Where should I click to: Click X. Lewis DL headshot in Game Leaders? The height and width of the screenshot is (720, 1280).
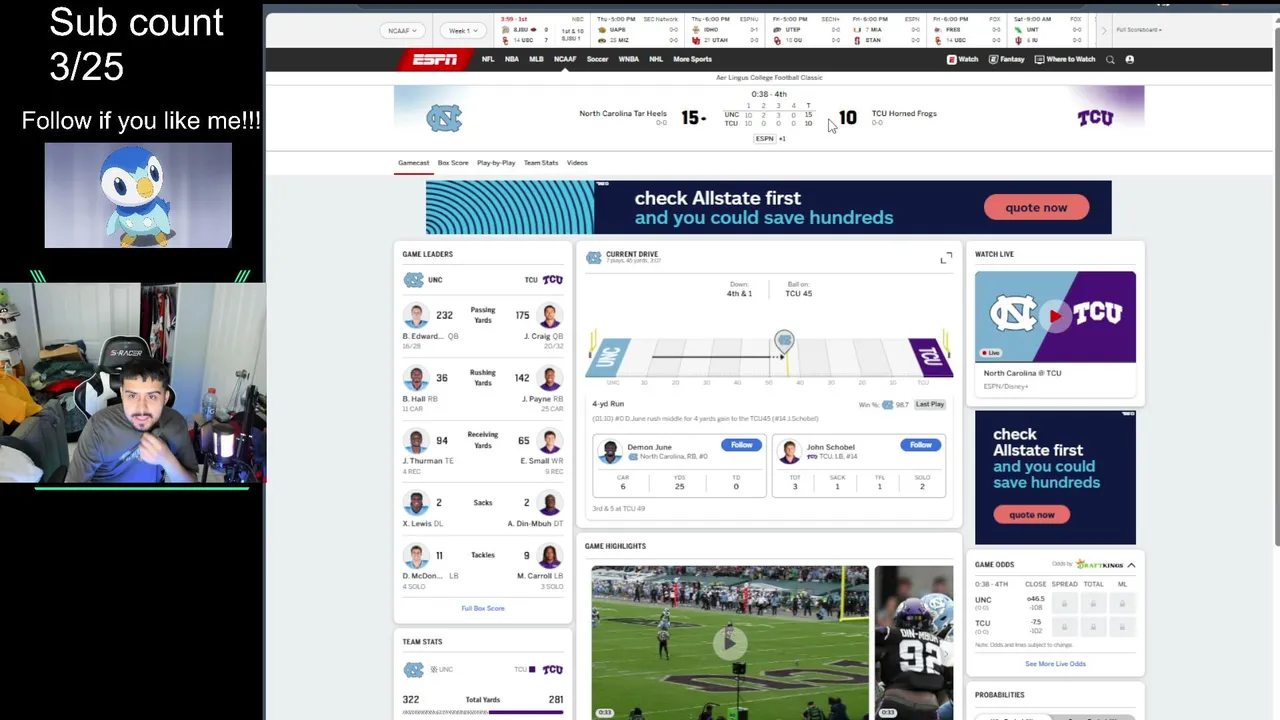click(x=416, y=503)
